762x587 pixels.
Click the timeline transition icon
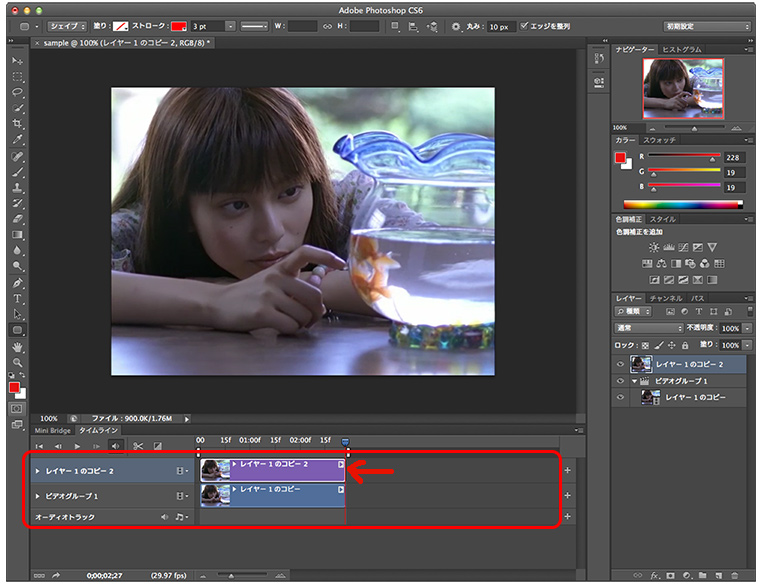[x=157, y=446]
